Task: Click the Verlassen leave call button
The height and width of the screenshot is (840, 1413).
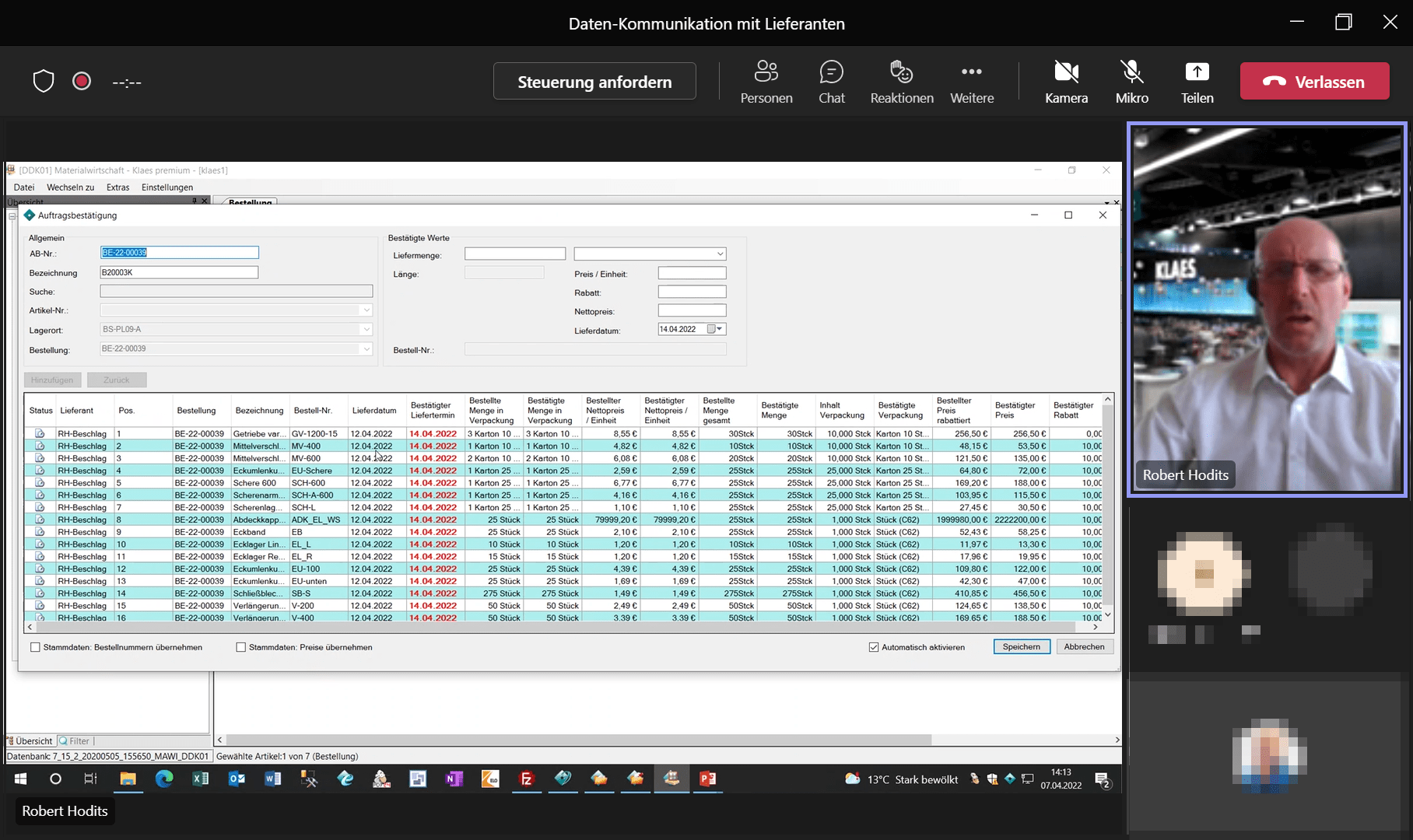Action: pos(1314,81)
